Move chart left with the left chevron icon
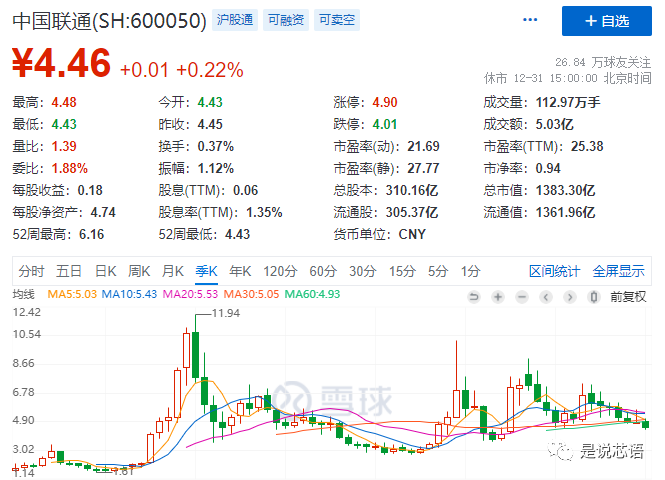665x480 pixels. [x=546, y=297]
